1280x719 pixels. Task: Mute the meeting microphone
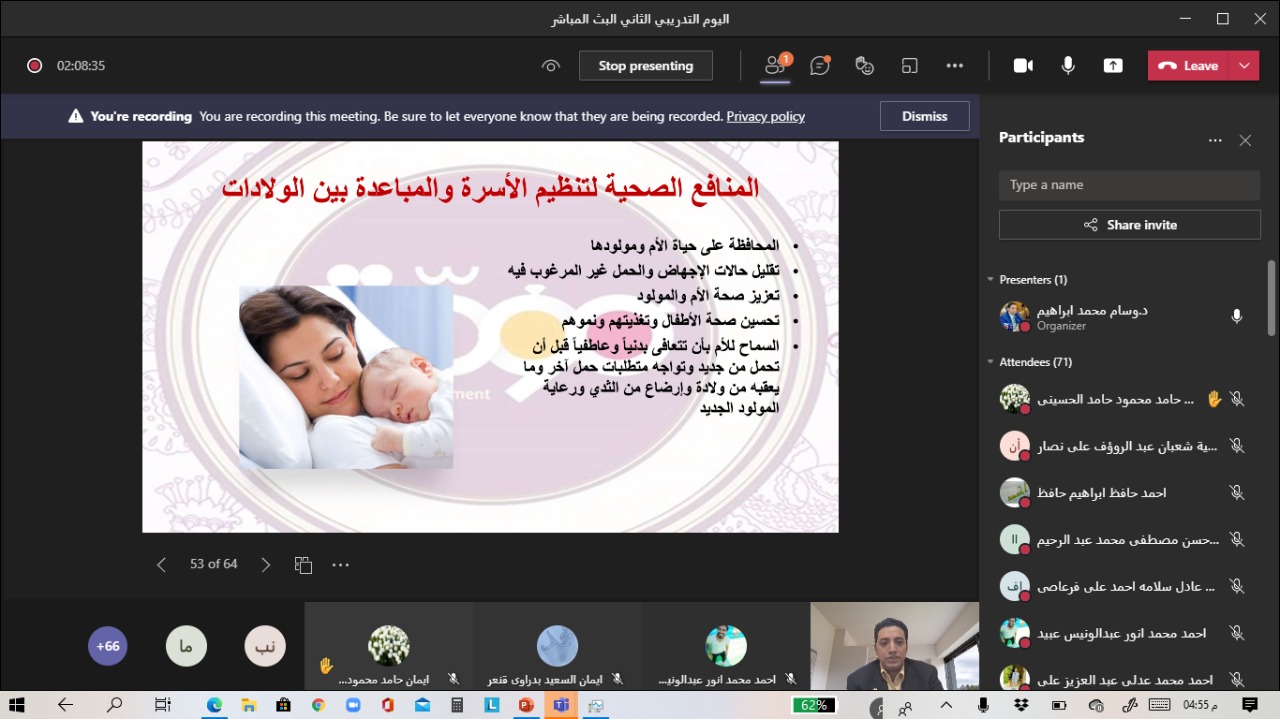point(1068,66)
